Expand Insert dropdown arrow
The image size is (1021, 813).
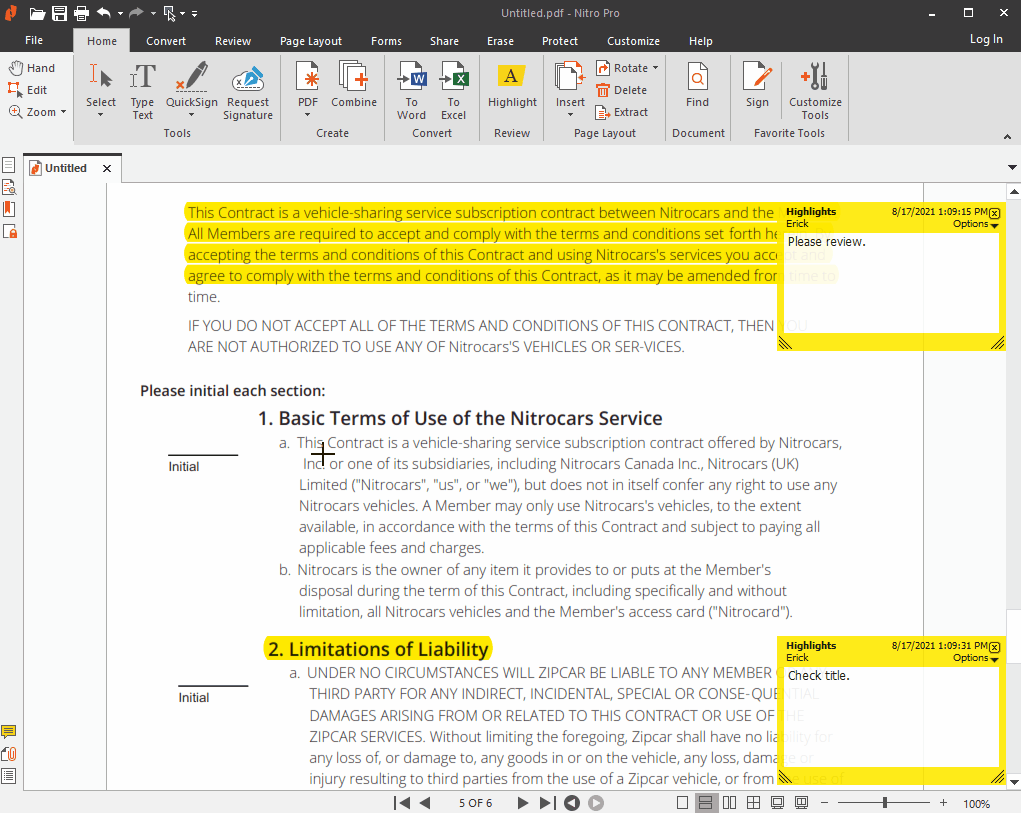click(570, 115)
